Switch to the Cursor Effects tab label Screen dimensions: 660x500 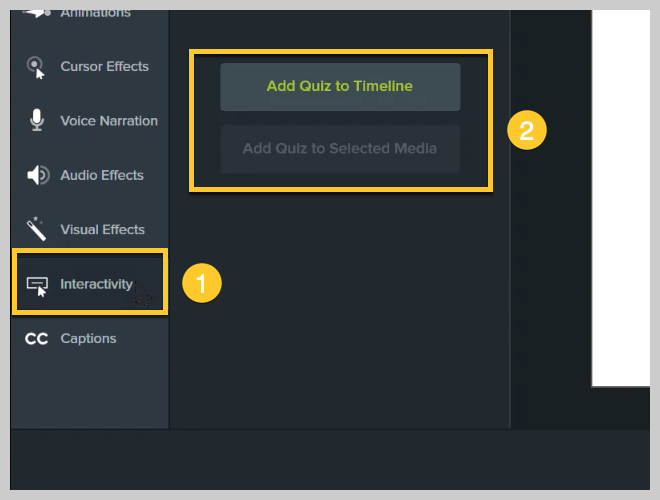click(104, 66)
